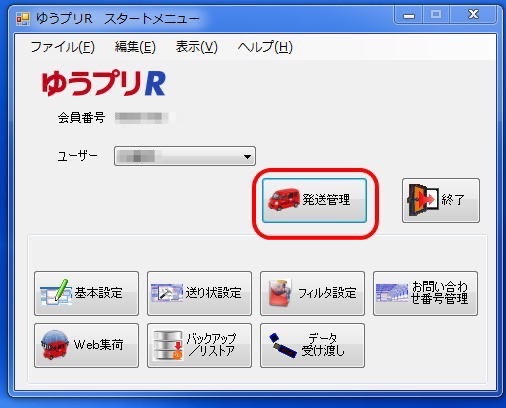Open the ヘルプ(H) menu

(x=265, y=47)
